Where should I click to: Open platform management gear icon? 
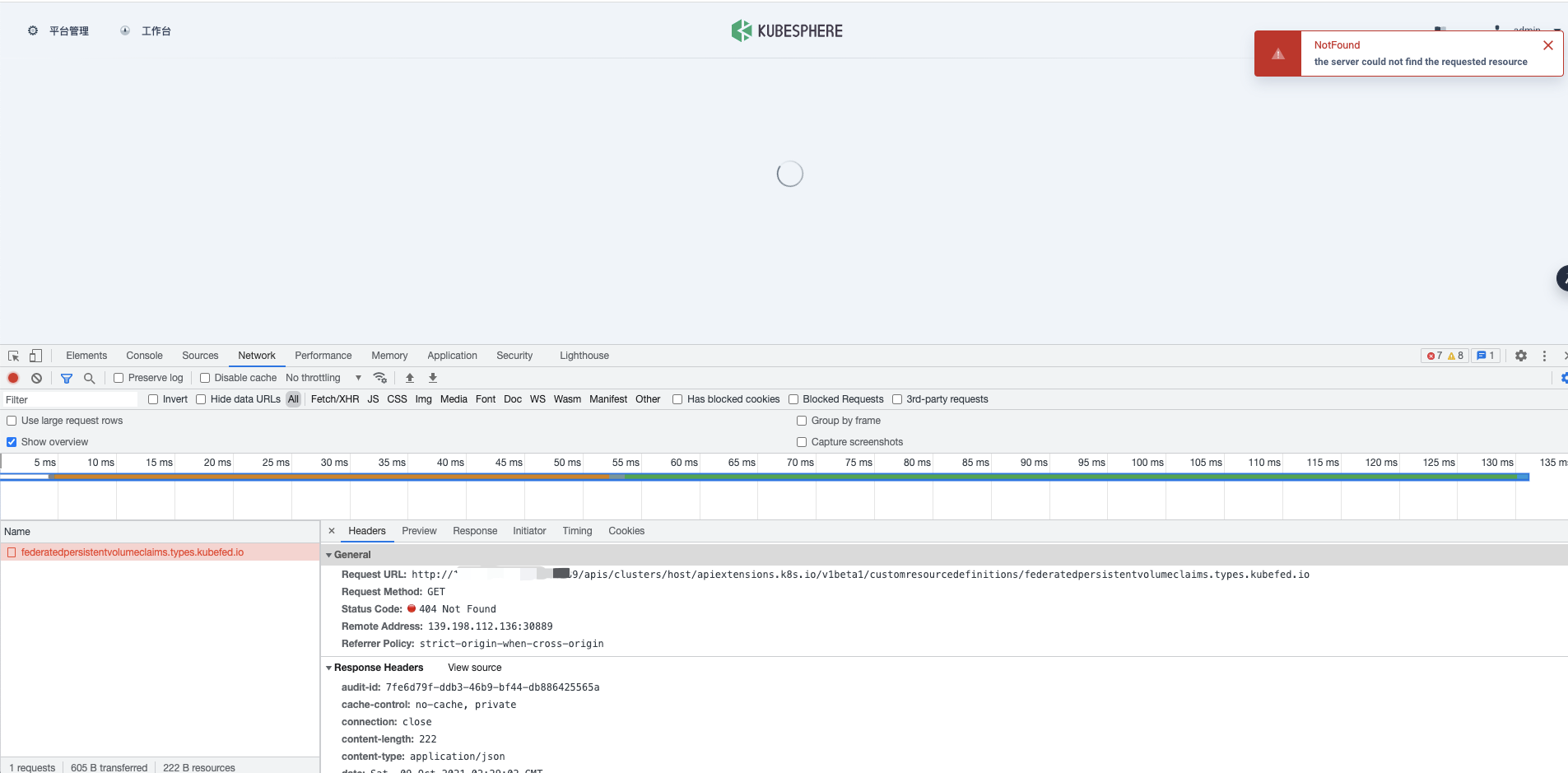pyautogui.click(x=33, y=30)
